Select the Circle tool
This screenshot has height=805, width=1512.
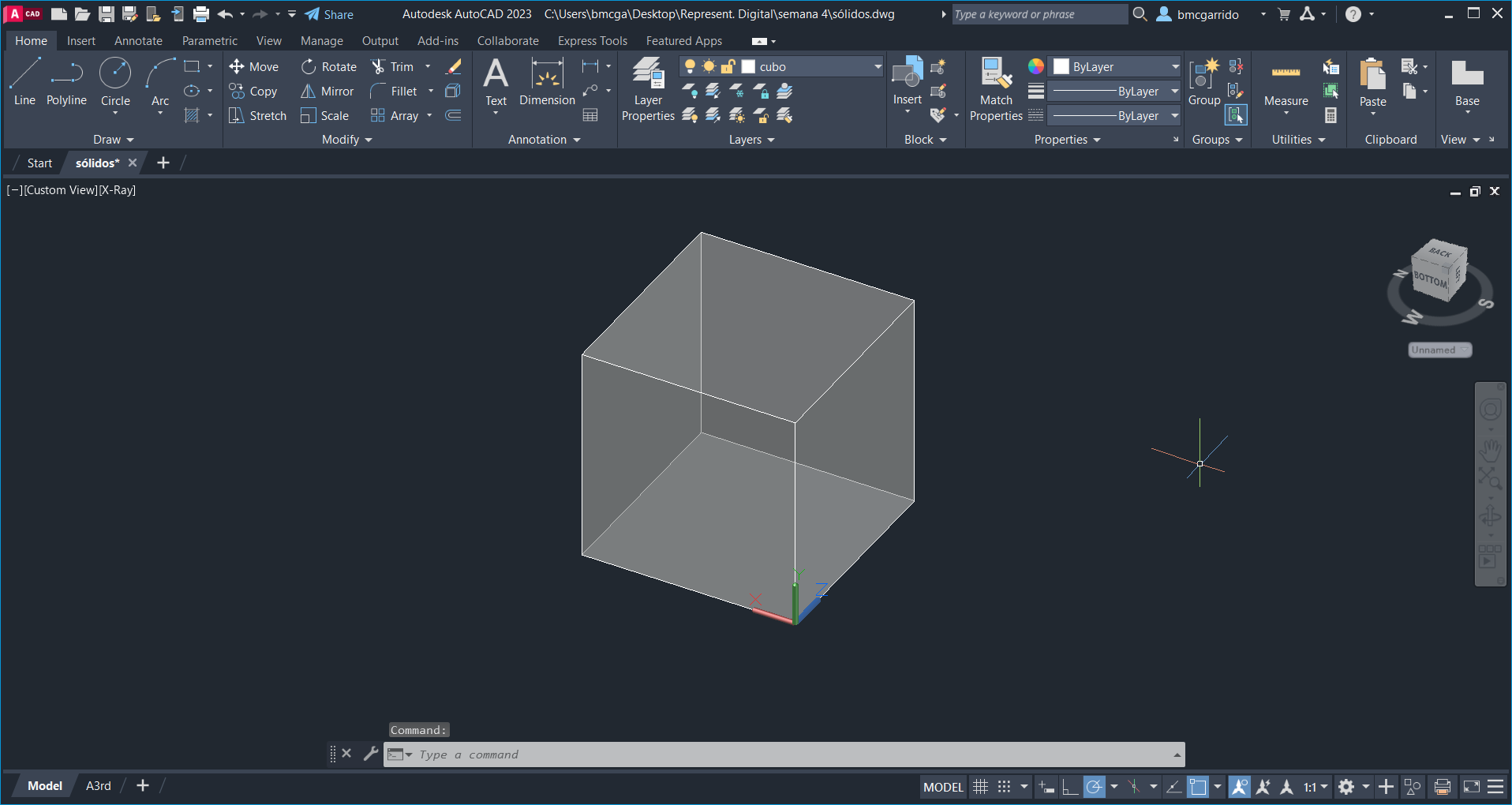pos(115,82)
